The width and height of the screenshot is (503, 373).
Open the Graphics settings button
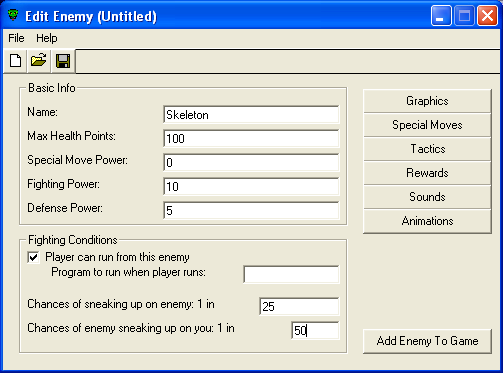click(427, 101)
